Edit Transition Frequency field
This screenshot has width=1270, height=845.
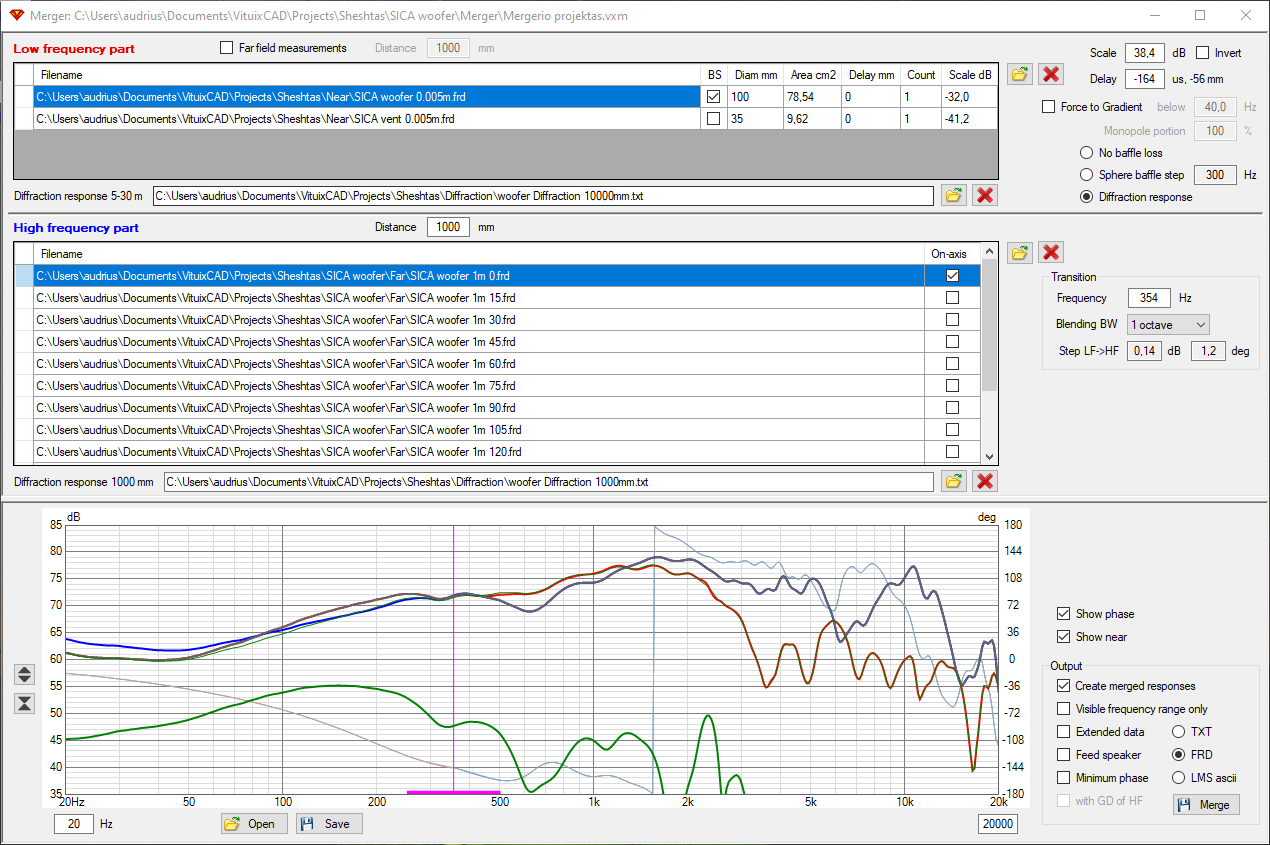coord(1149,298)
